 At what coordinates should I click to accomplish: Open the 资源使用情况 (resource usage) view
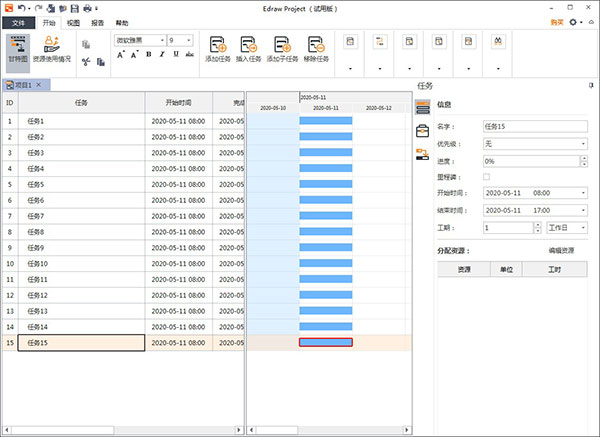pos(51,50)
